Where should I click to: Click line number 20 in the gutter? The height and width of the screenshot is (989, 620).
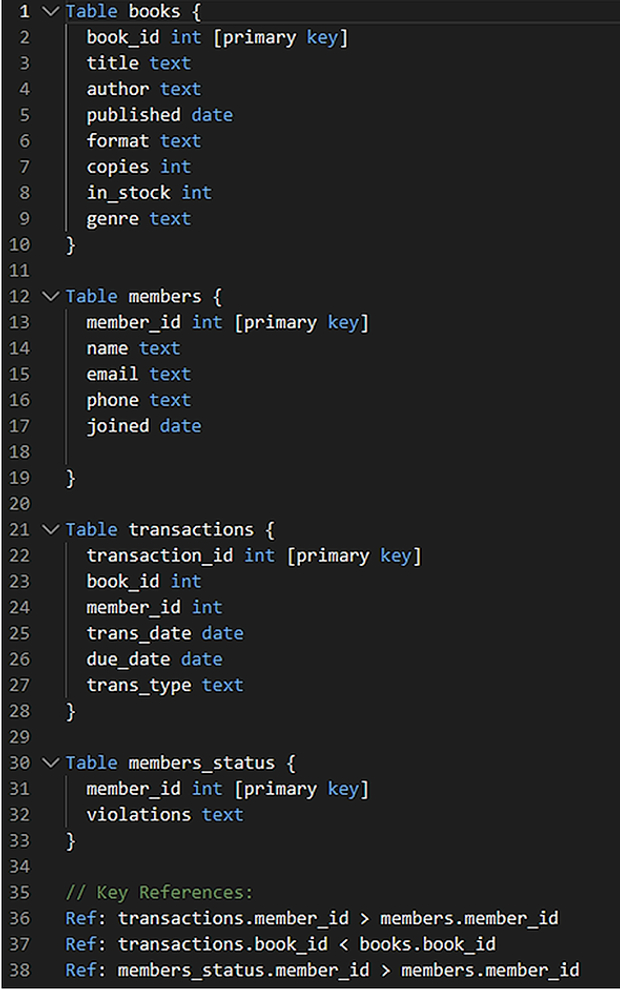21,503
